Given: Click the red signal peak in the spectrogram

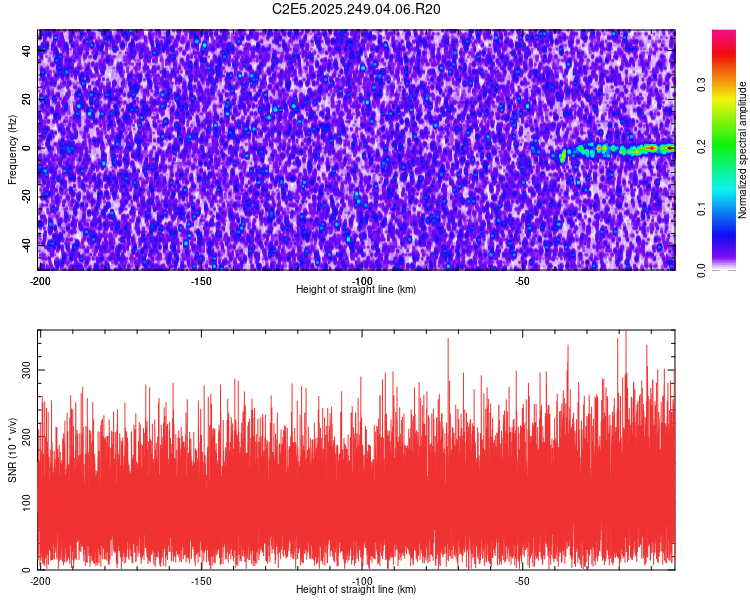Looking at the screenshot, I should (x=652, y=148).
